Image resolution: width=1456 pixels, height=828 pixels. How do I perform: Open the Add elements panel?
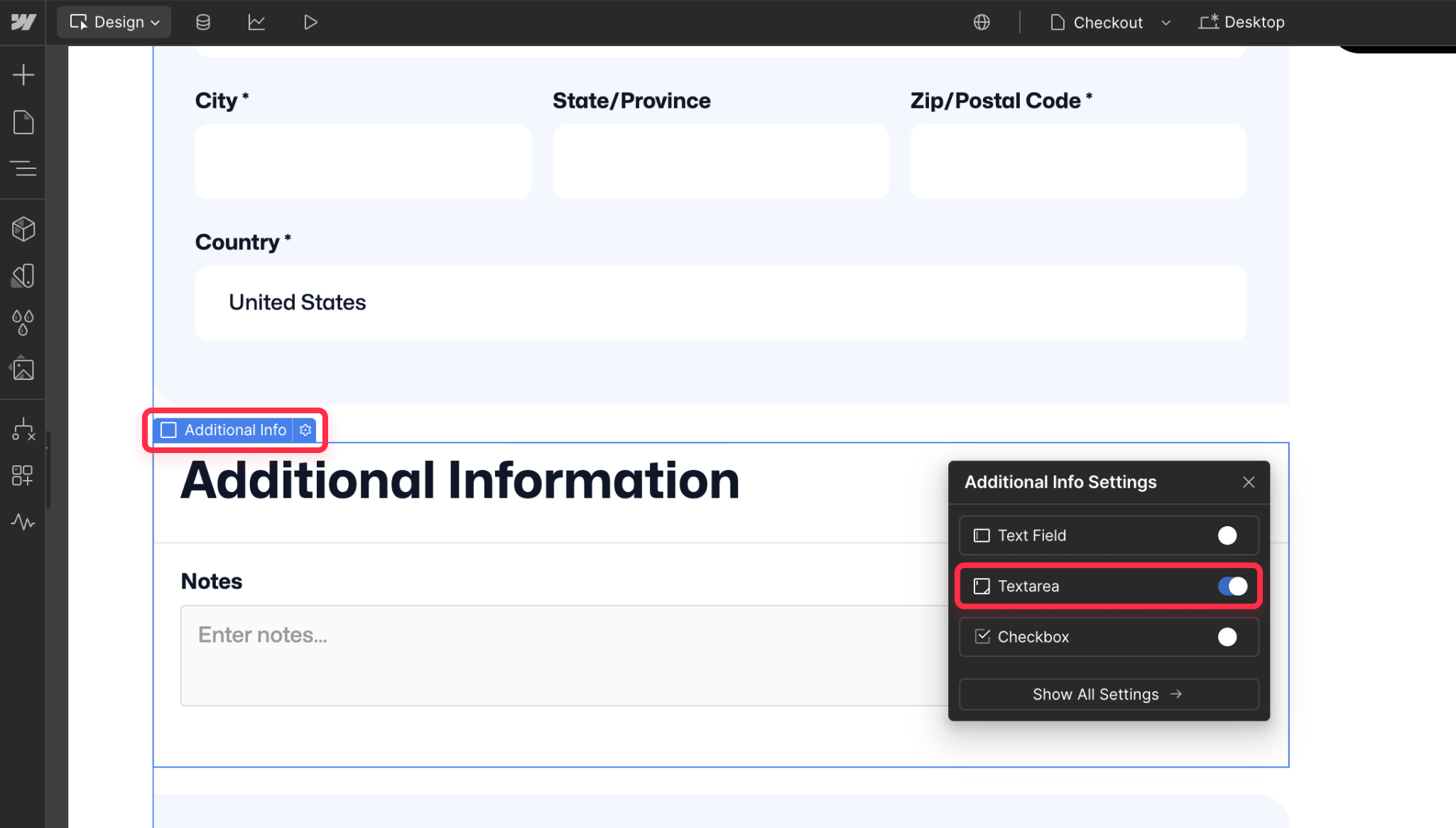click(x=23, y=75)
